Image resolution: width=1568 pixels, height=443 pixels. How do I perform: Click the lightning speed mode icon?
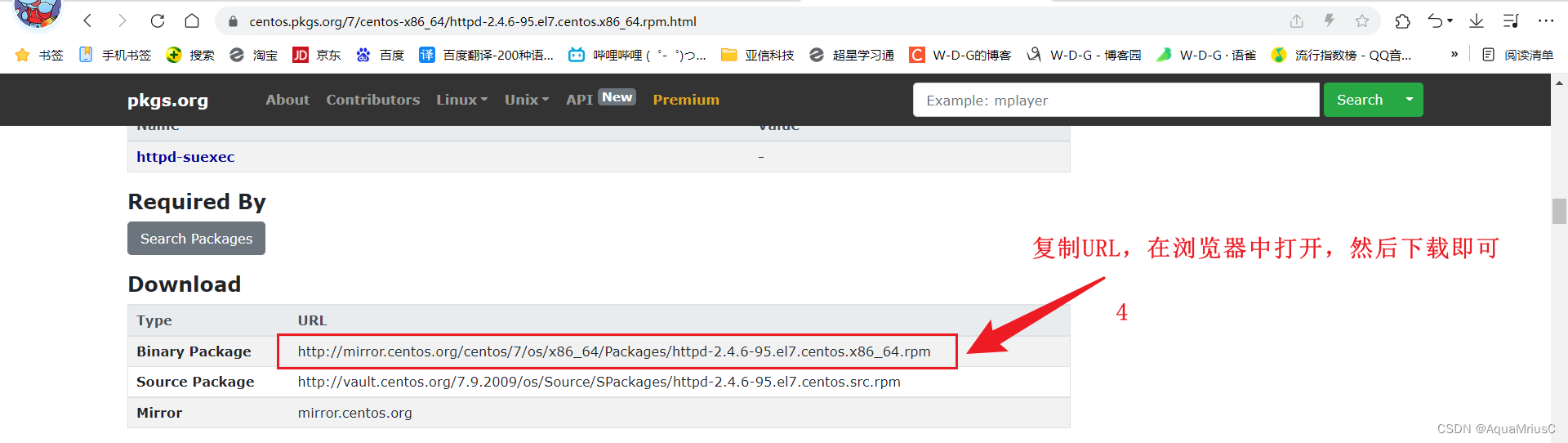click(1329, 21)
